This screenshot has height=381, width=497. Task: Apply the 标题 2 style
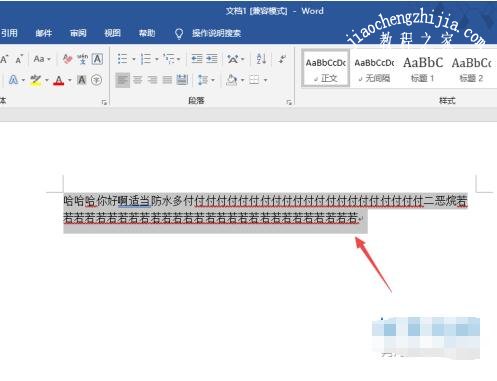coord(471,69)
